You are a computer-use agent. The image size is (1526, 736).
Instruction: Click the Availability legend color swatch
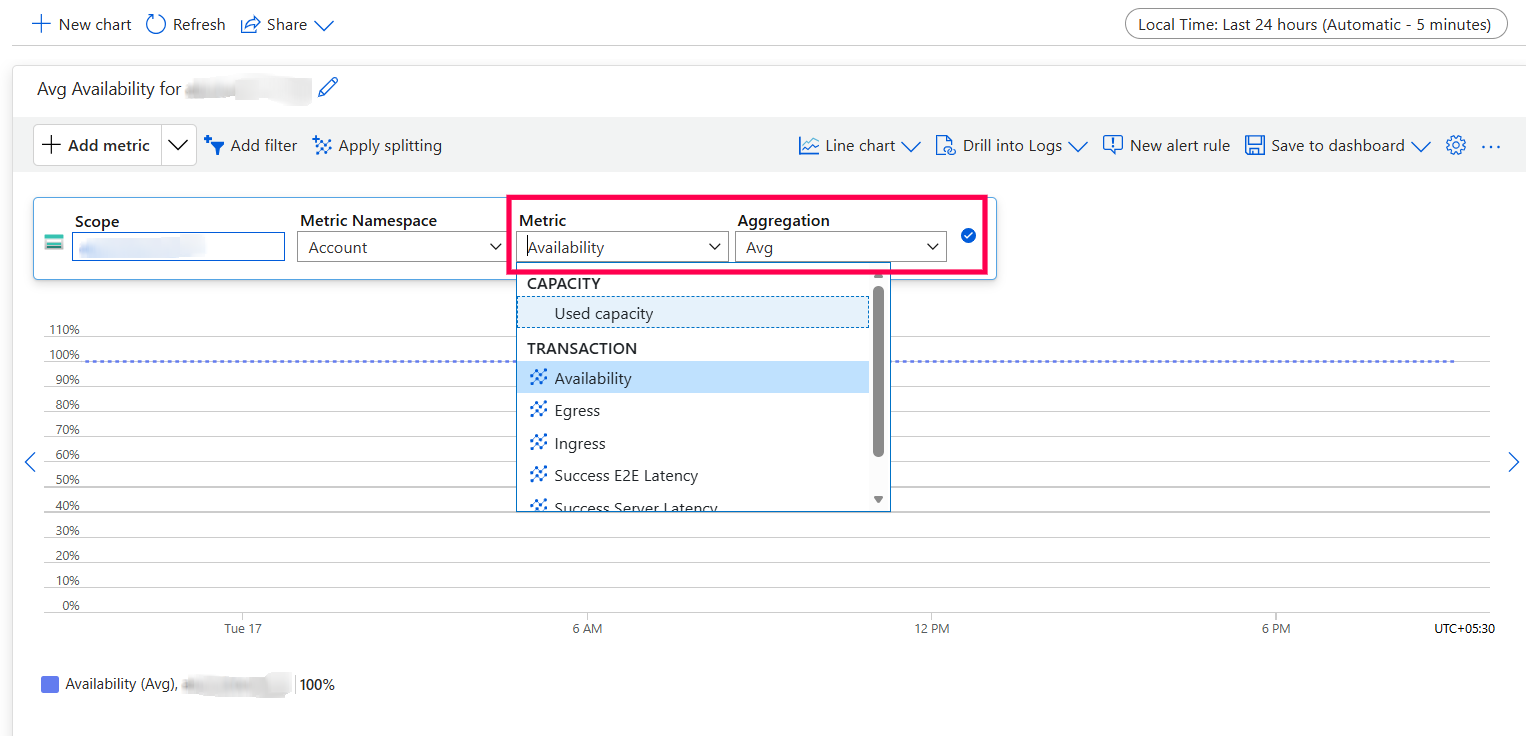[50, 684]
